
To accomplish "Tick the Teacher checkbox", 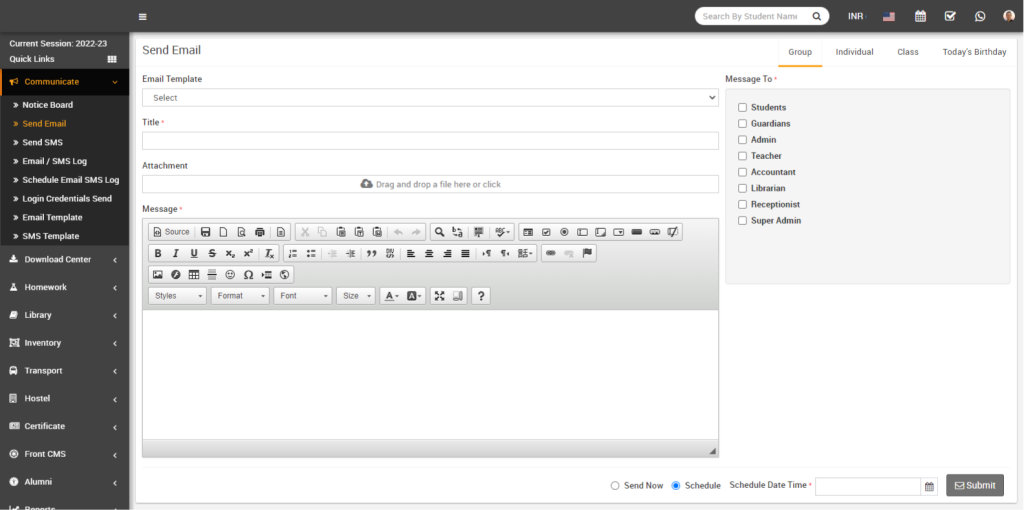I will coord(743,156).
